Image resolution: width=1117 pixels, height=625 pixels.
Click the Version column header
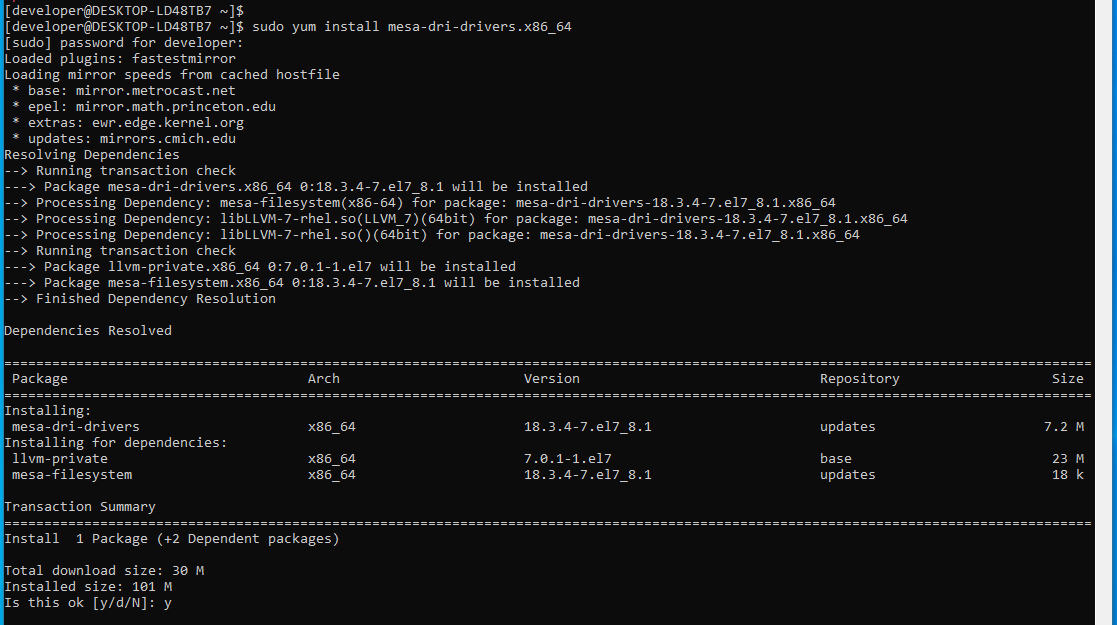[551, 378]
